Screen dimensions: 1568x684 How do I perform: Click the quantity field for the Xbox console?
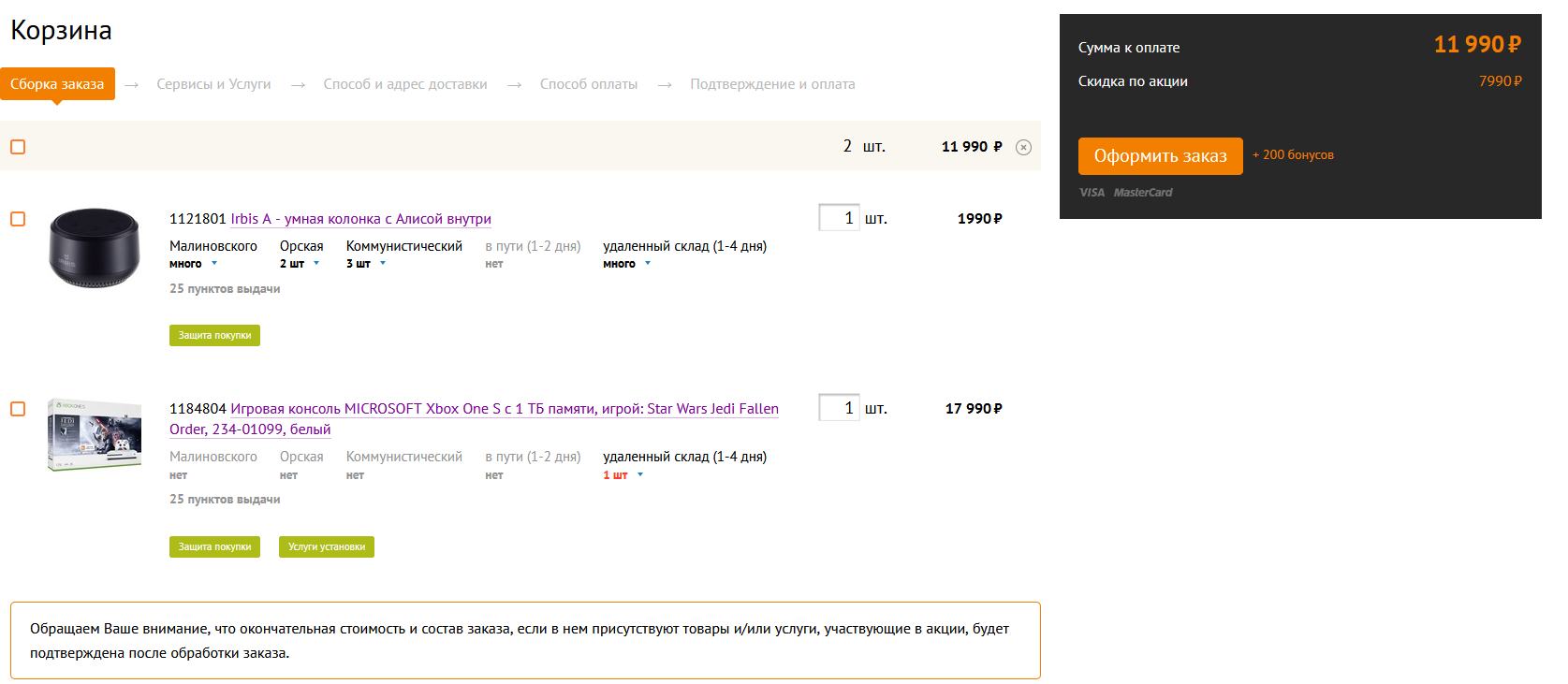[839, 408]
